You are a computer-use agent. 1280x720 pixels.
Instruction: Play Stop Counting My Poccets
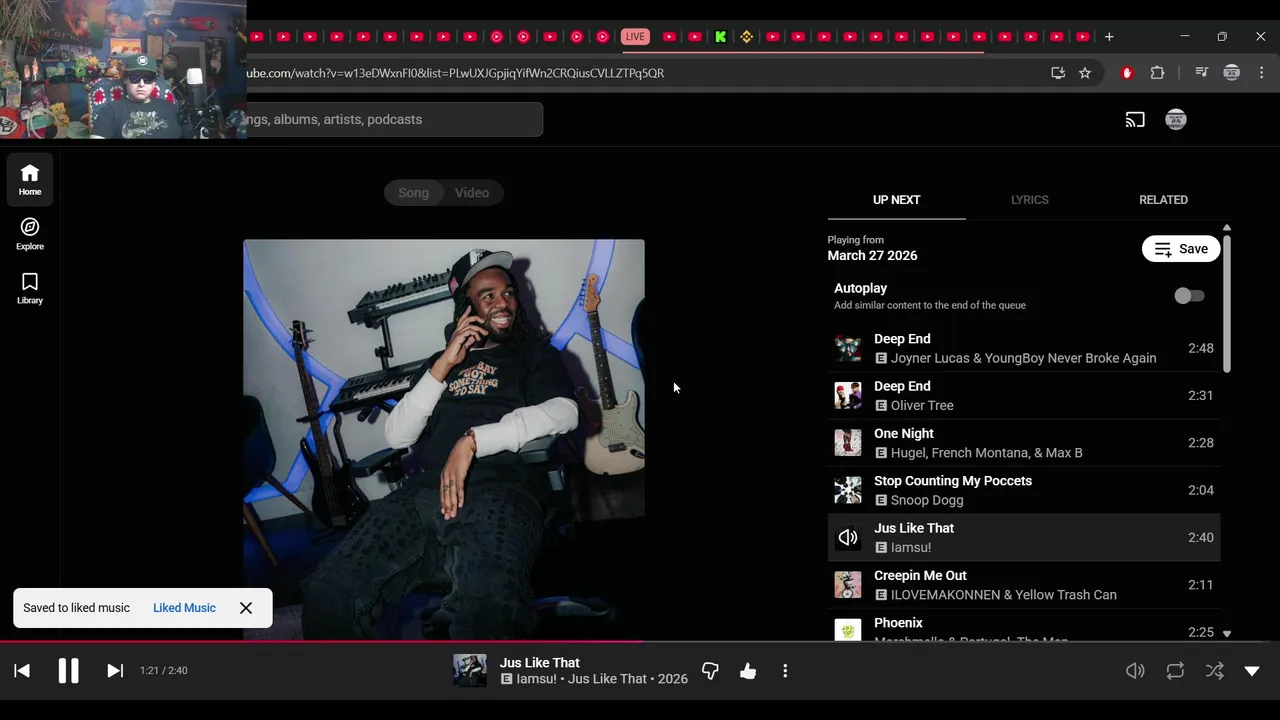[1024, 490]
